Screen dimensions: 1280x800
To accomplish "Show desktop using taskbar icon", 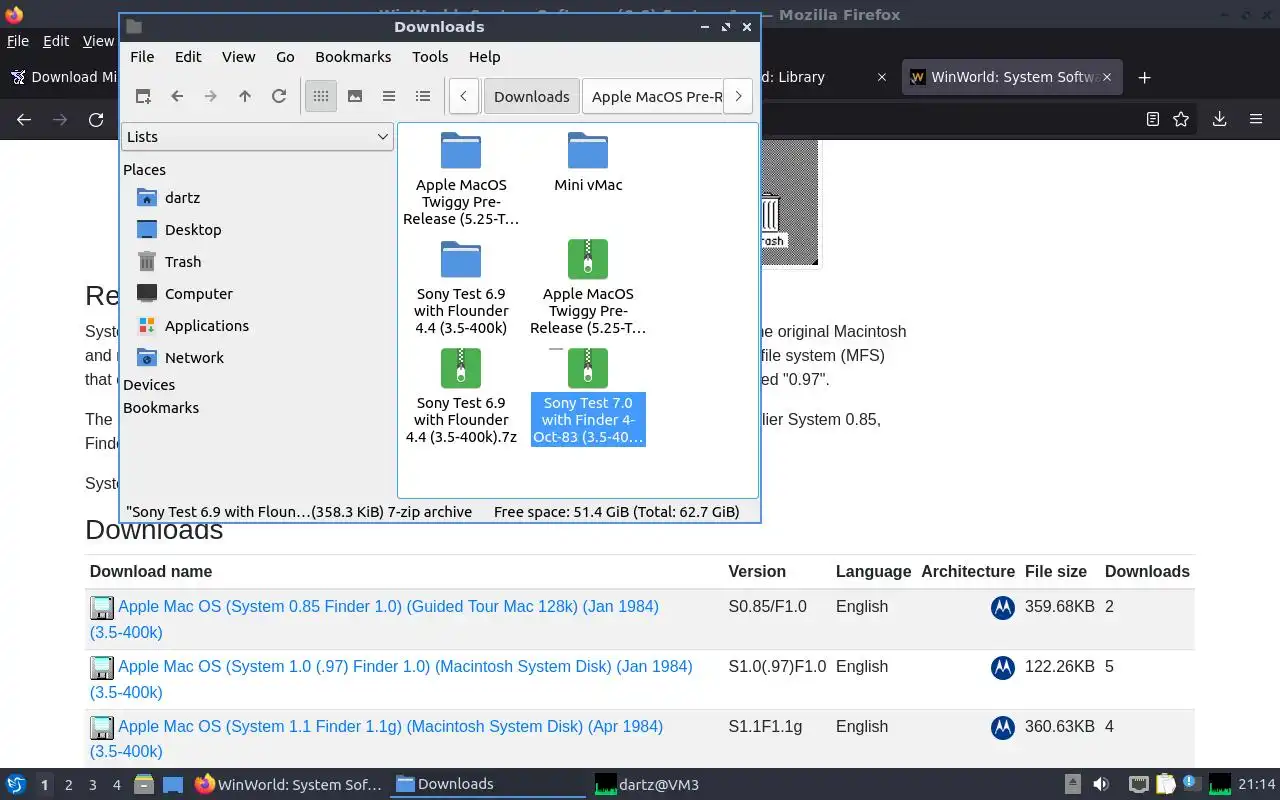I will coord(172,784).
